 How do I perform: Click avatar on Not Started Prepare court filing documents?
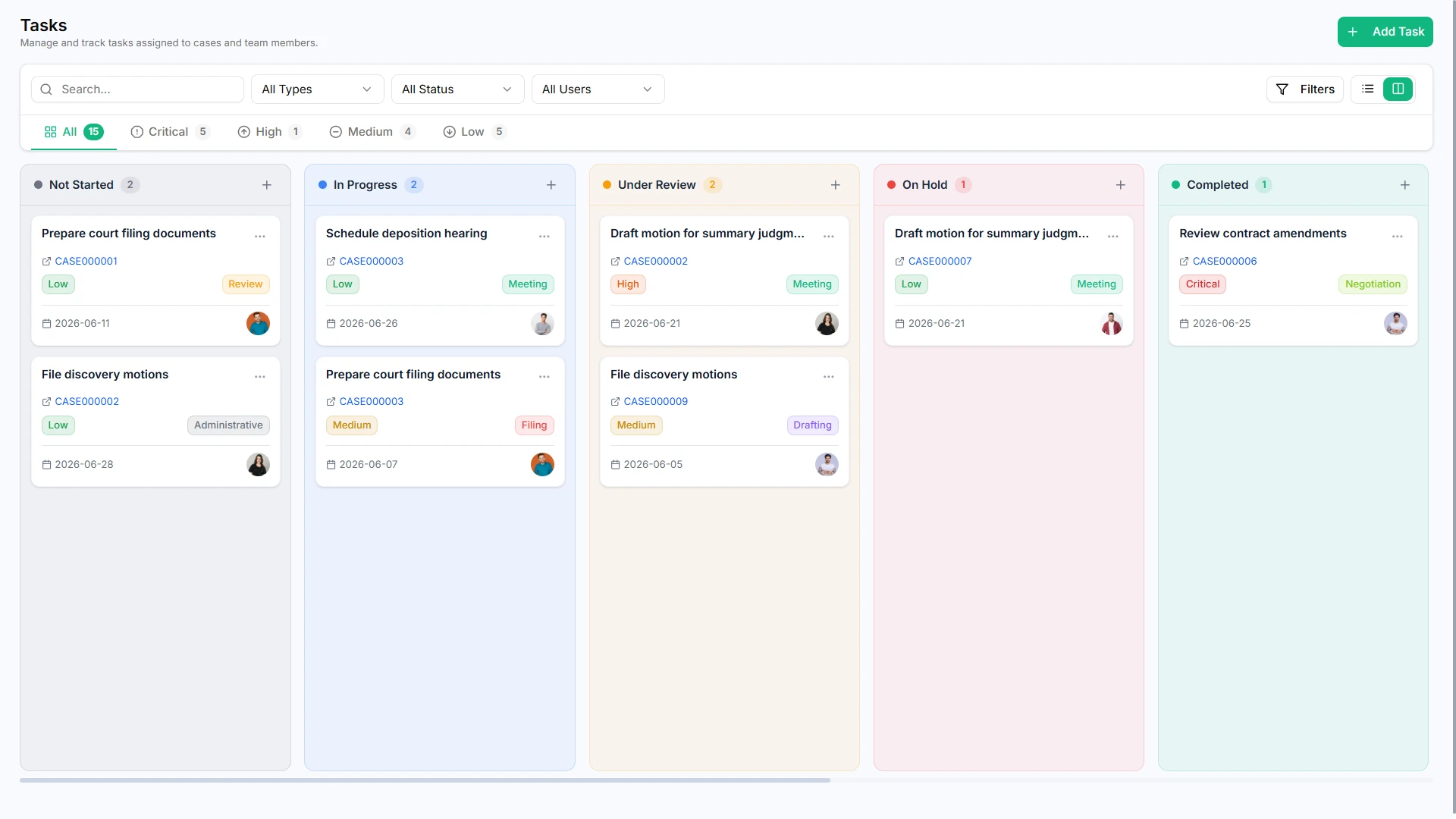258,324
